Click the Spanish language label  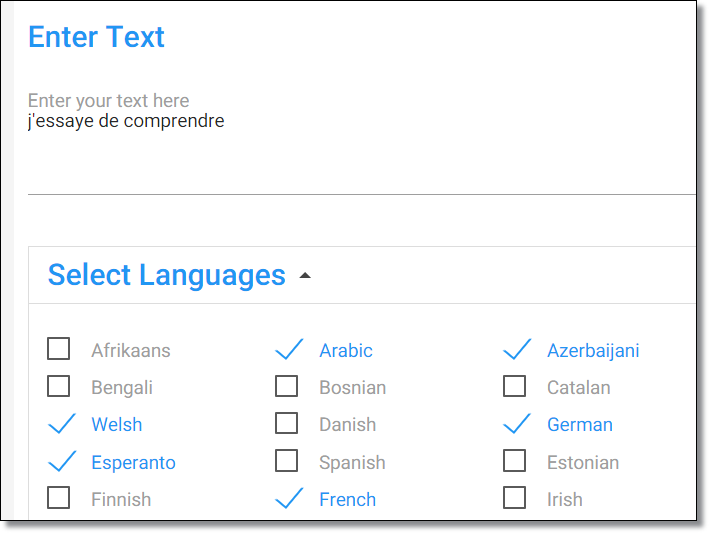pos(352,463)
